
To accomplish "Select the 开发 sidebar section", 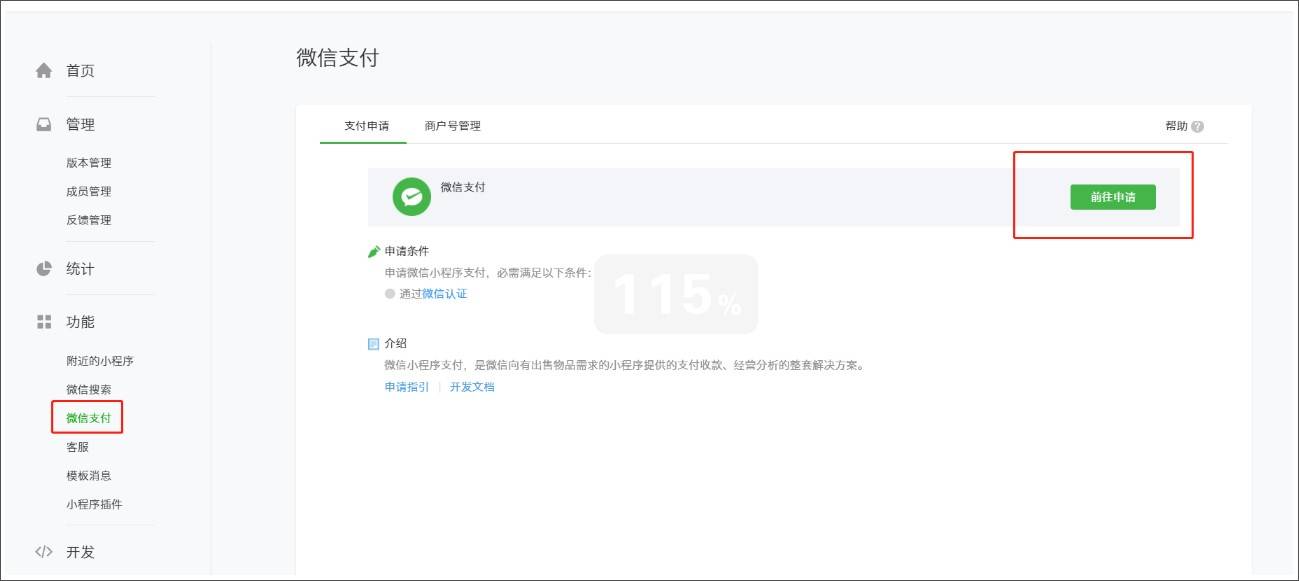I will pyautogui.click(x=80, y=552).
